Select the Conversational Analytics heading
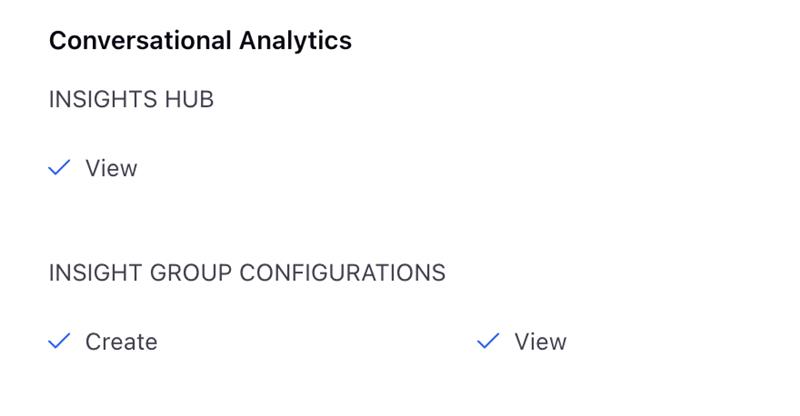The width and height of the screenshot is (800, 416). tap(201, 40)
